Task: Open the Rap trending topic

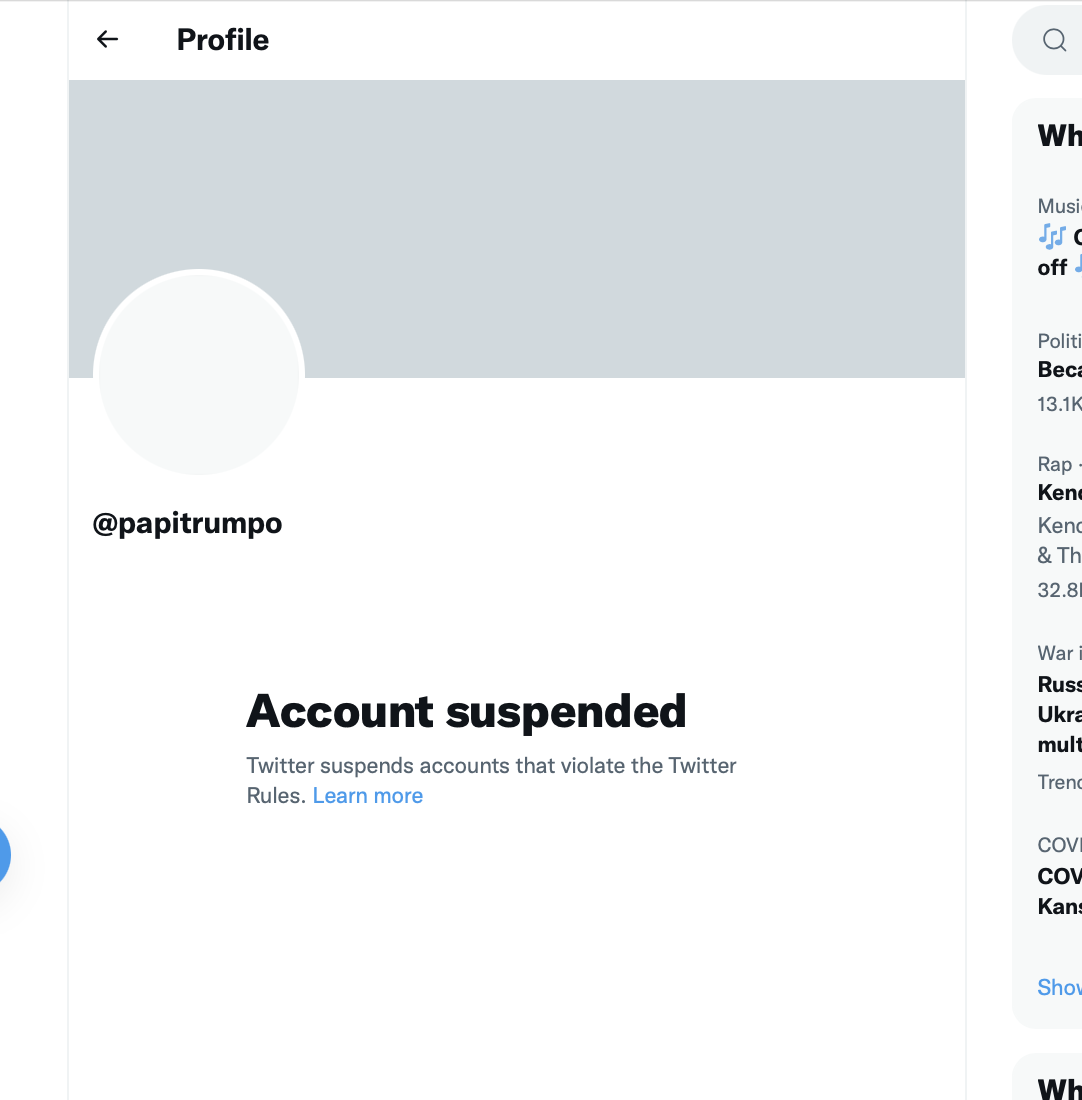Action: point(1060,527)
